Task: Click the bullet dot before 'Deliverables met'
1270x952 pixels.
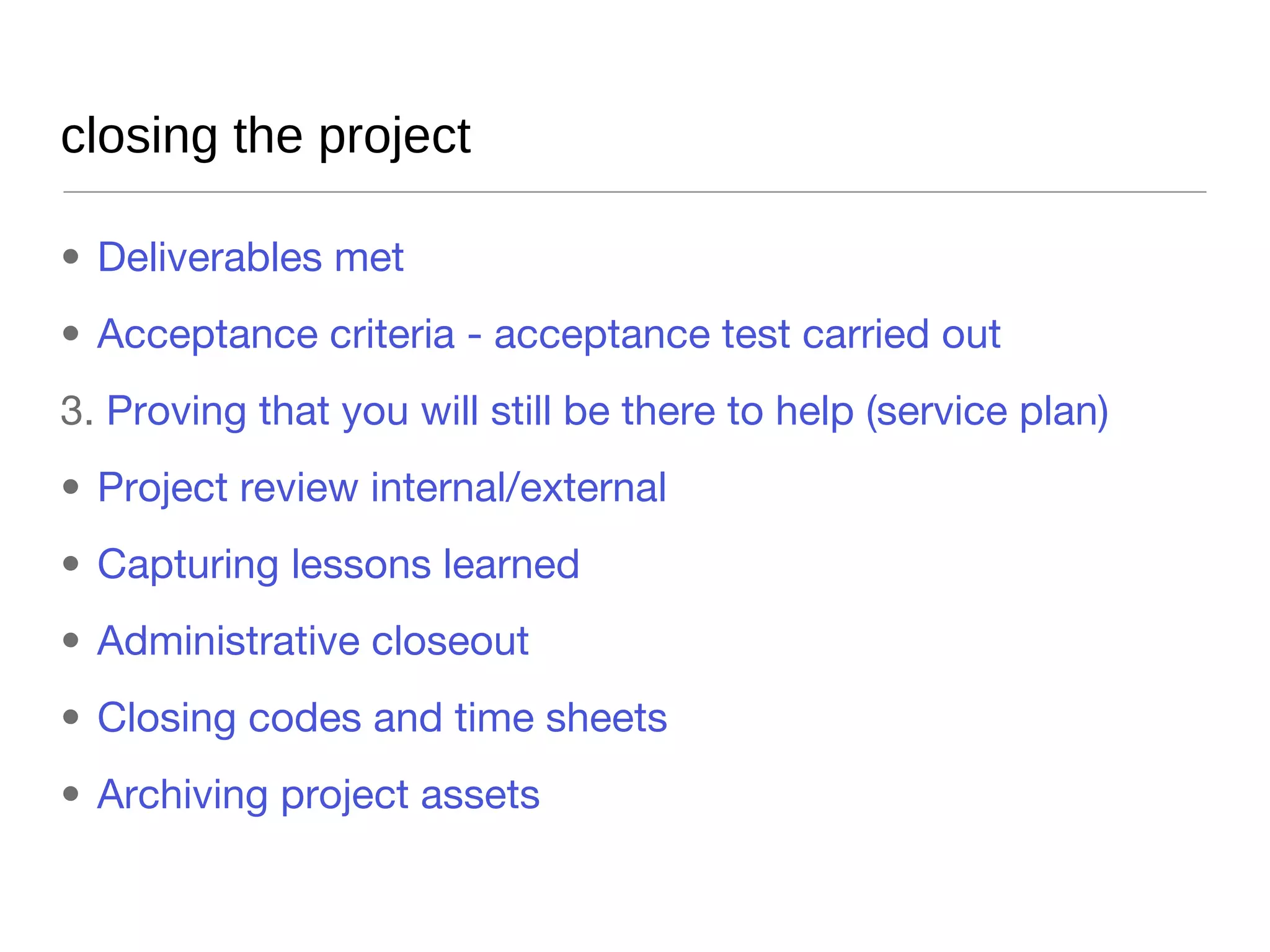Action: point(71,257)
